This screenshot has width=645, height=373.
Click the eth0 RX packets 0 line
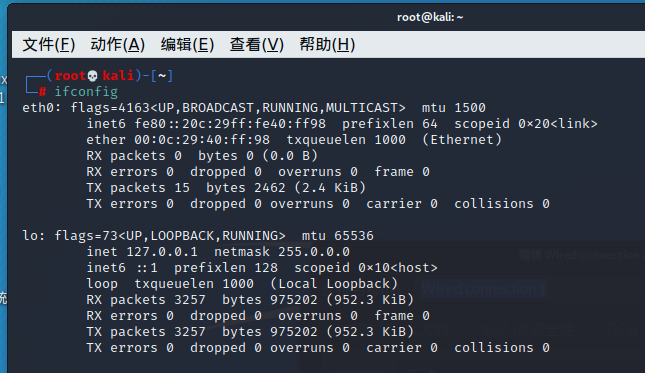tap(202, 156)
